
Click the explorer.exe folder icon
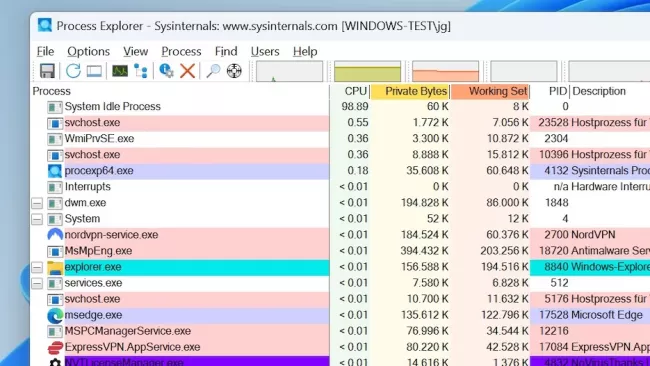55,267
